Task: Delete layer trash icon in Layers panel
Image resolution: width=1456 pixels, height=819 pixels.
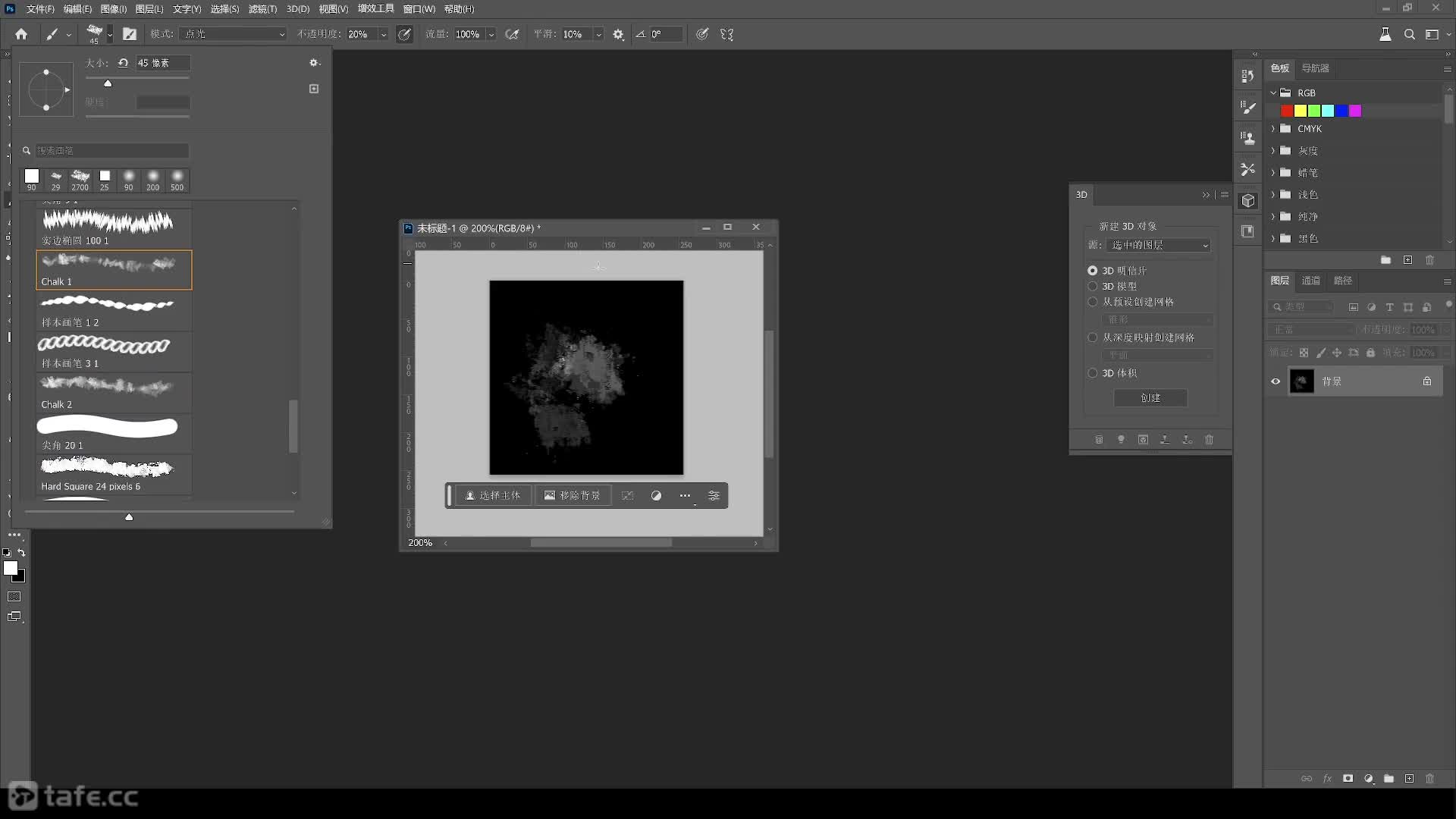Action: point(1429,779)
